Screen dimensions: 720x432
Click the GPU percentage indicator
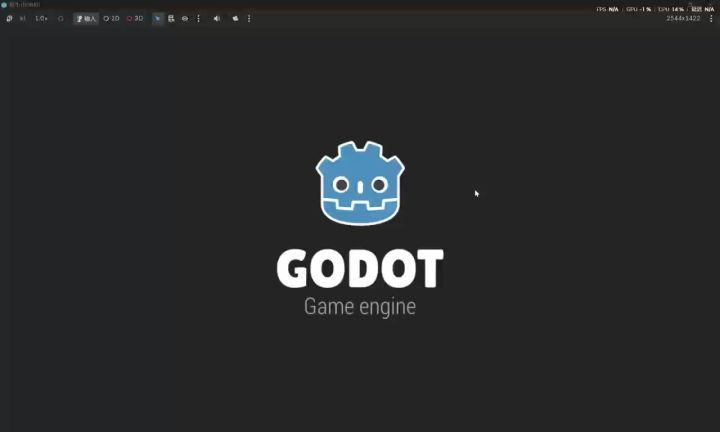click(x=638, y=9)
